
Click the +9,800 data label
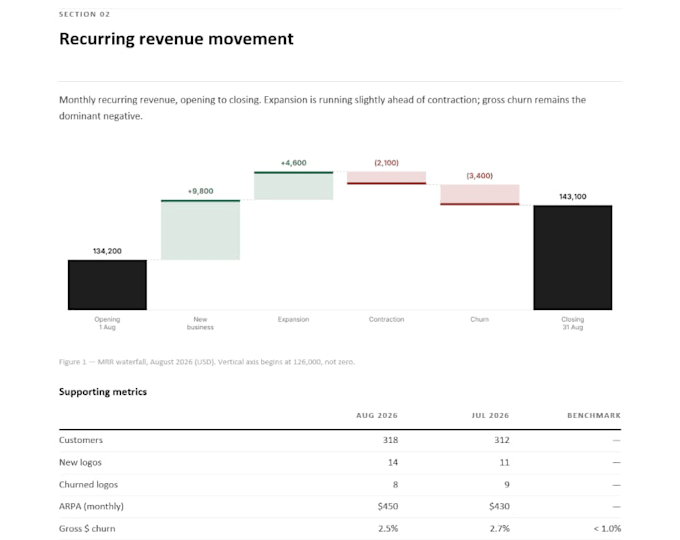(x=200, y=191)
